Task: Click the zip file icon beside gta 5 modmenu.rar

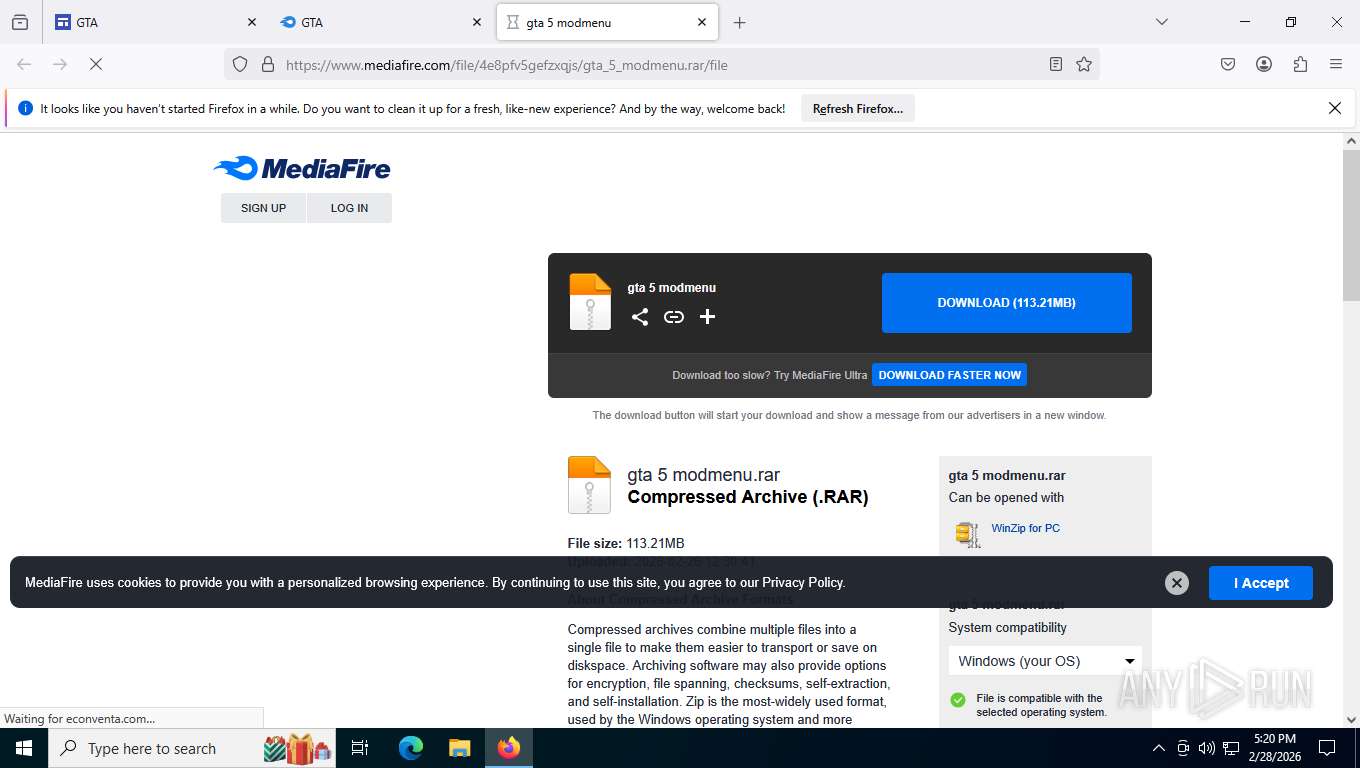Action: [589, 485]
